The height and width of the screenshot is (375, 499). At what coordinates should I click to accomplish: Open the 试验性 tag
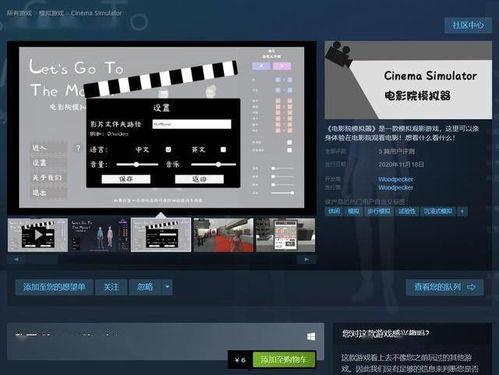[x=407, y=211]
